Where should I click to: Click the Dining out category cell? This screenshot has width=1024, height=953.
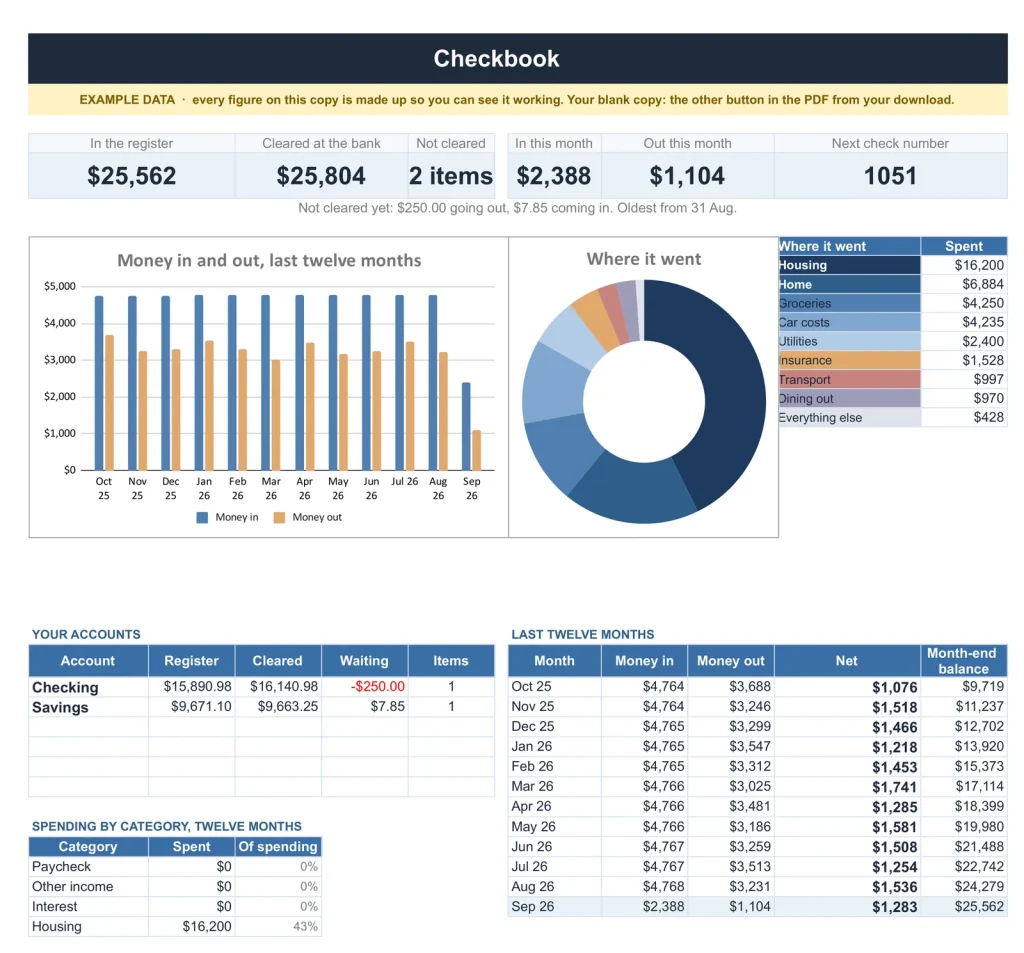pyautogui.click(x=849, y=398)
